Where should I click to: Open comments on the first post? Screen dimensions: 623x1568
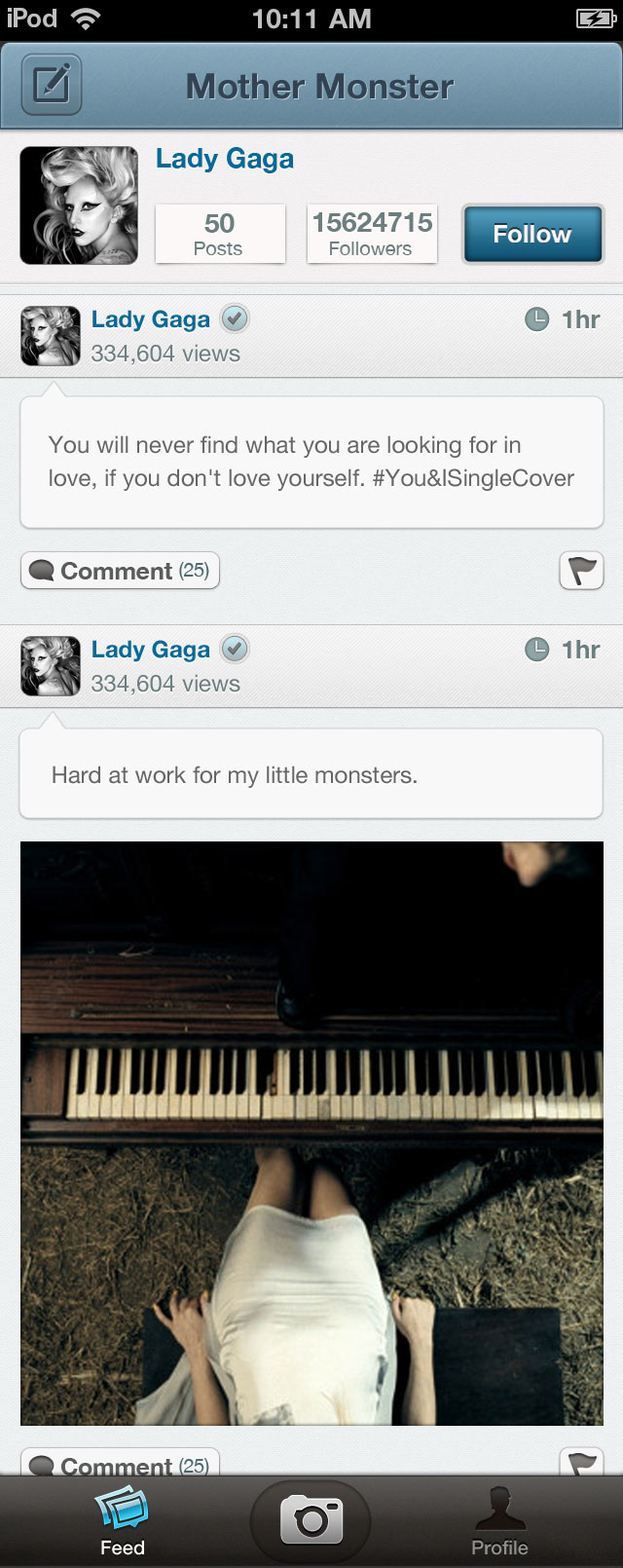121,571
